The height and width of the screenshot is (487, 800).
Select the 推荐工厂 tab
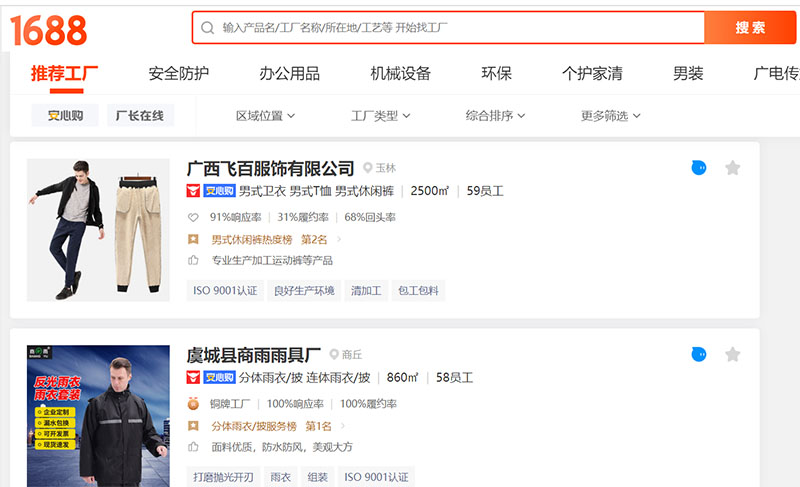point(64,73)
